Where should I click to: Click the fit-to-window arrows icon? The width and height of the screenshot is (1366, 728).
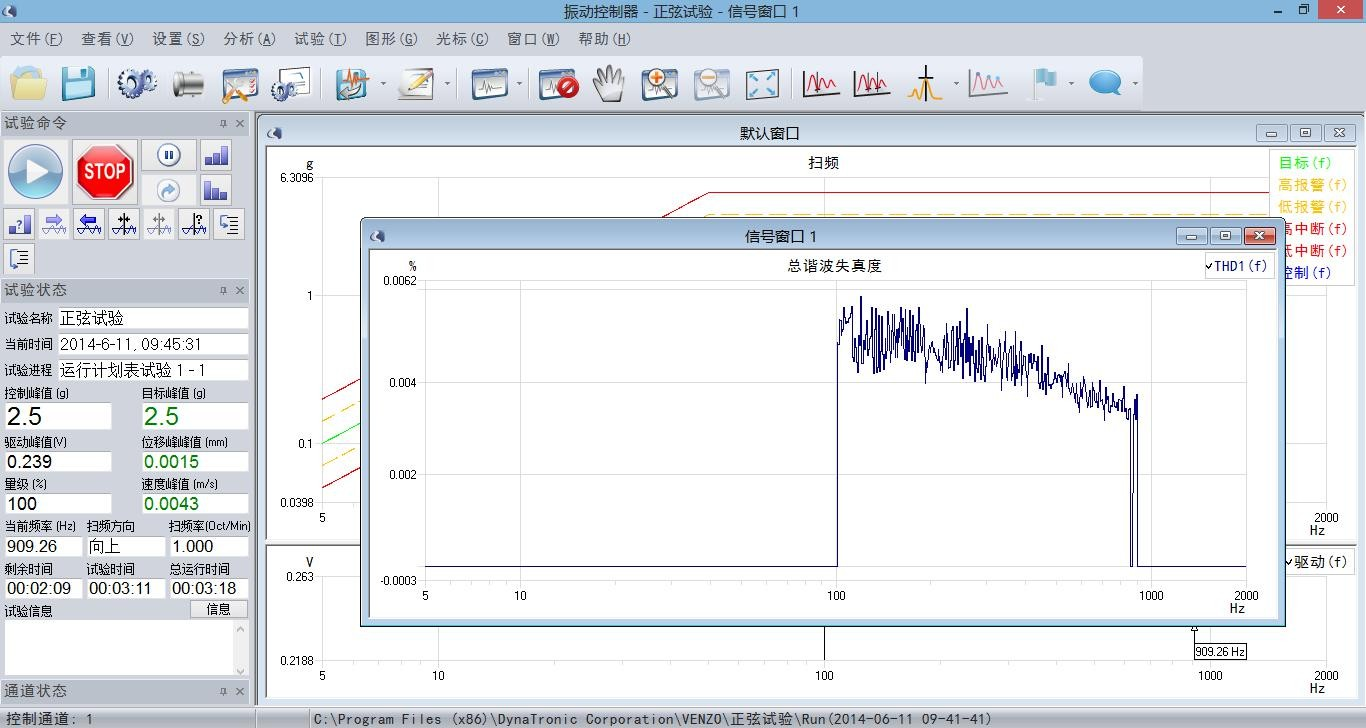(x=762, y=84)
